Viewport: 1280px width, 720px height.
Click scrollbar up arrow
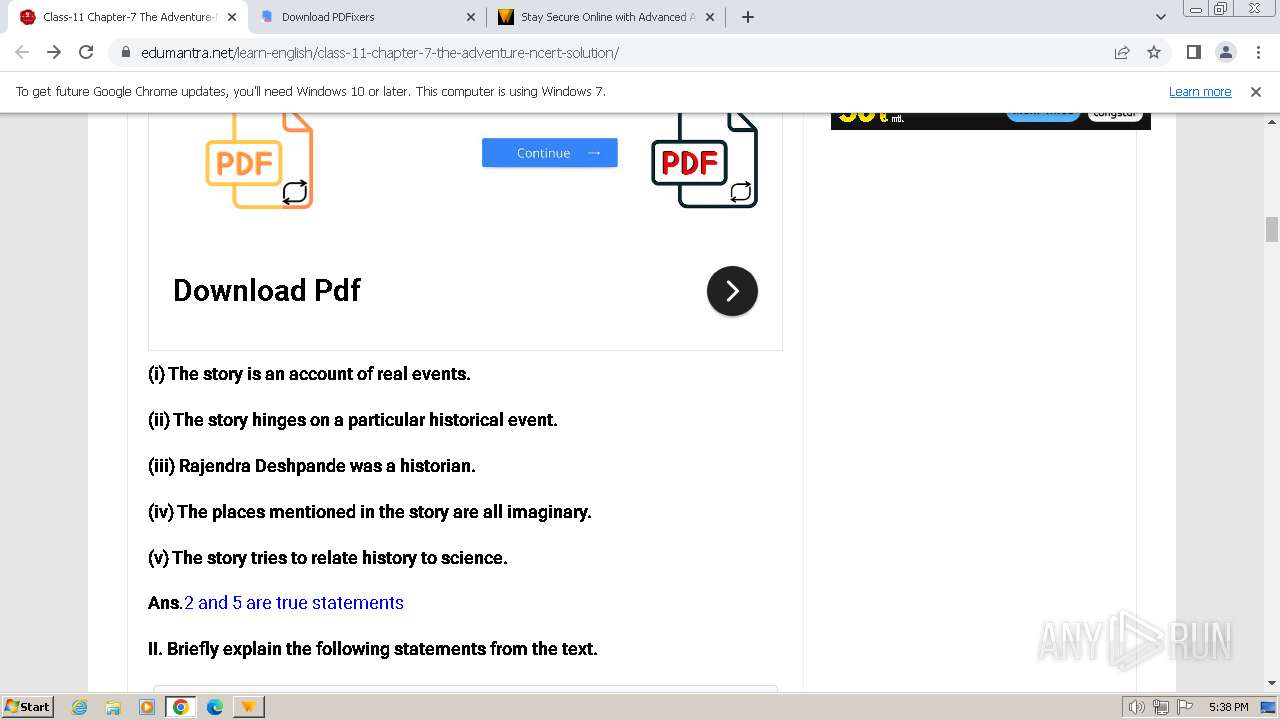[1272, 121]
